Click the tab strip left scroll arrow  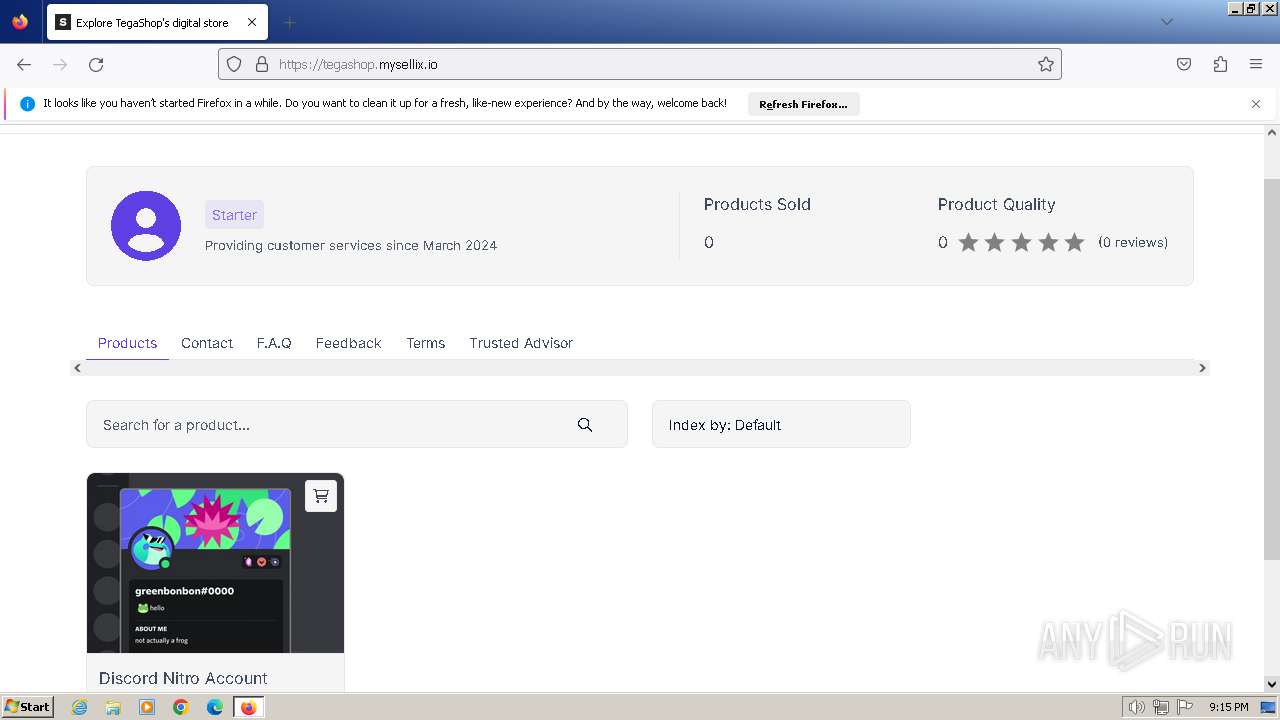(x=78, y=368)
